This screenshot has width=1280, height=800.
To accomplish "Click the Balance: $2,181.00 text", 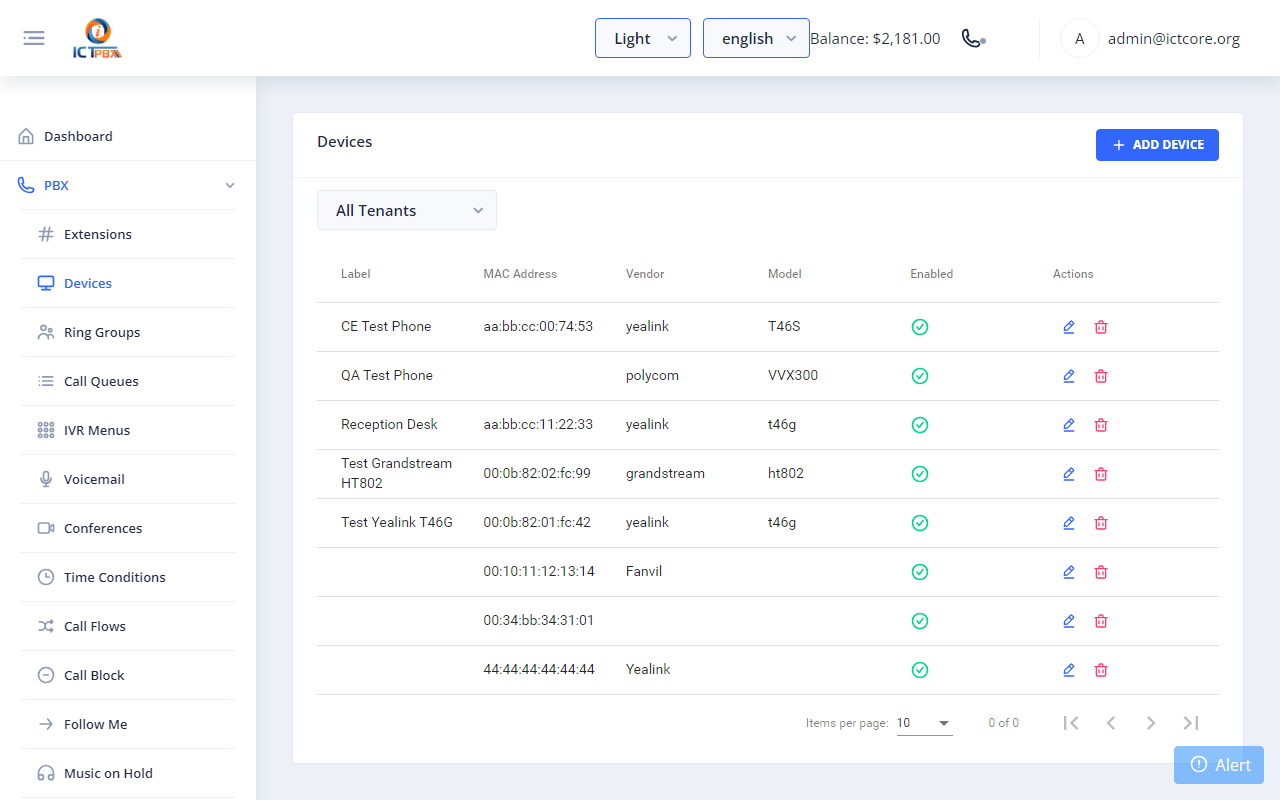I will pyautogui.click(x=875, y=39).
